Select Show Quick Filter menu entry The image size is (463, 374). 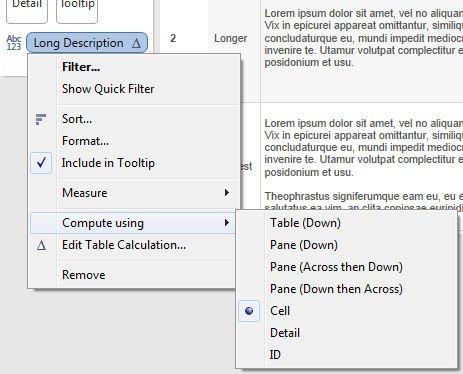coord(108,89)
